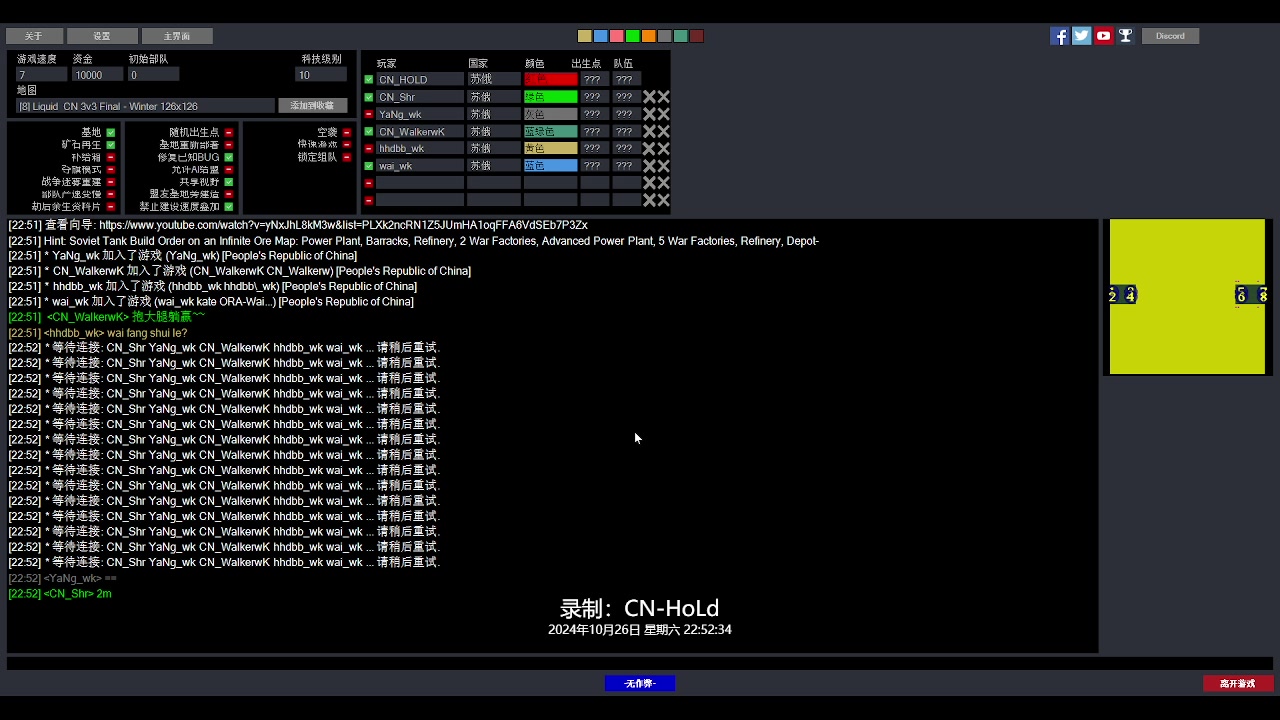
Task: Open the YouTube guide link in chat
Action: tap(343, 225)
